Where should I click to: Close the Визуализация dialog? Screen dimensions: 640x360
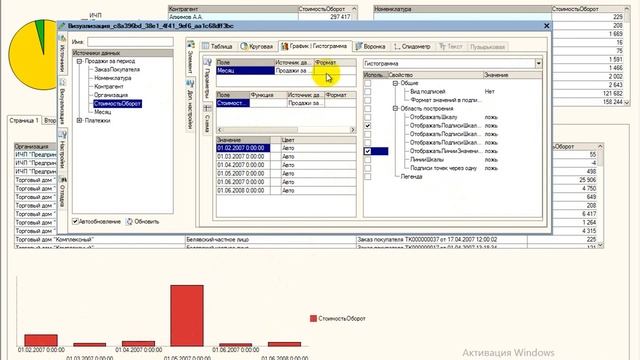tap(547, 26)
